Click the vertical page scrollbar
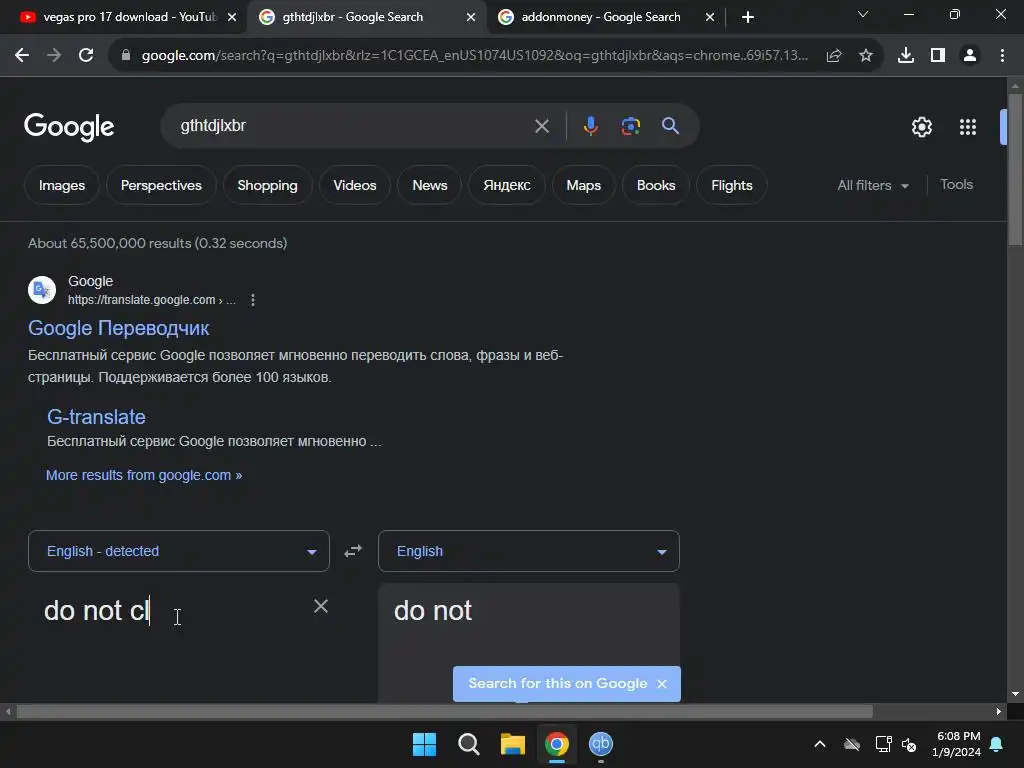The height and width of the screenshot is (768, 1024). [1015, 170]
